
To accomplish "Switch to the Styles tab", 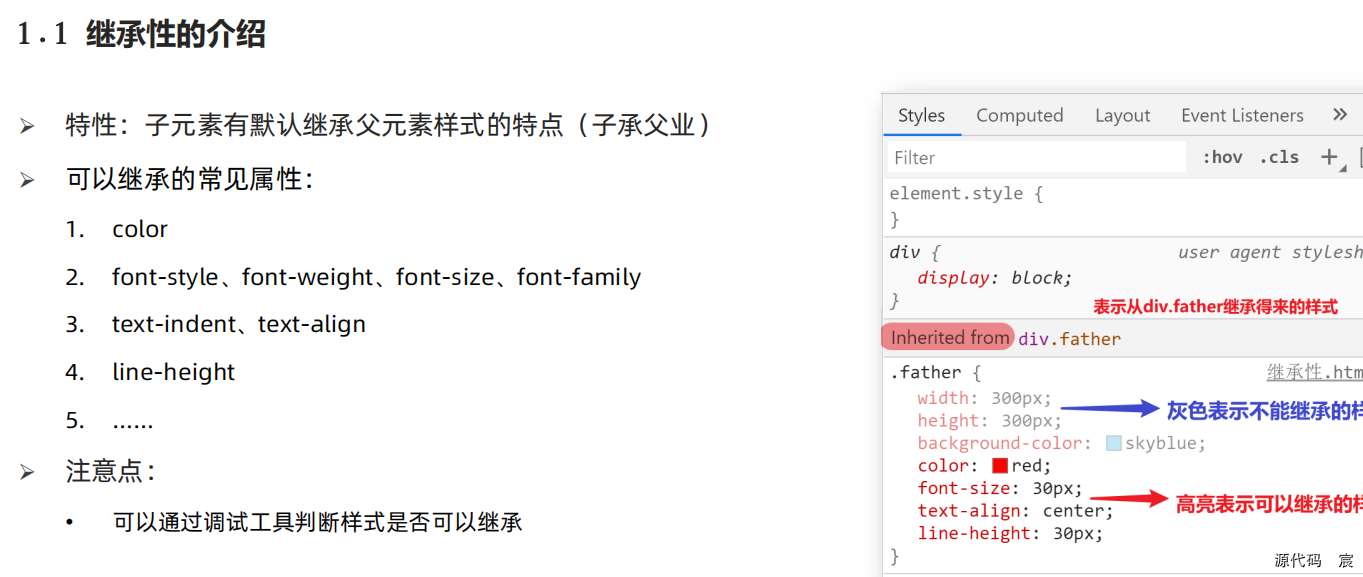I will click(921, 115).
